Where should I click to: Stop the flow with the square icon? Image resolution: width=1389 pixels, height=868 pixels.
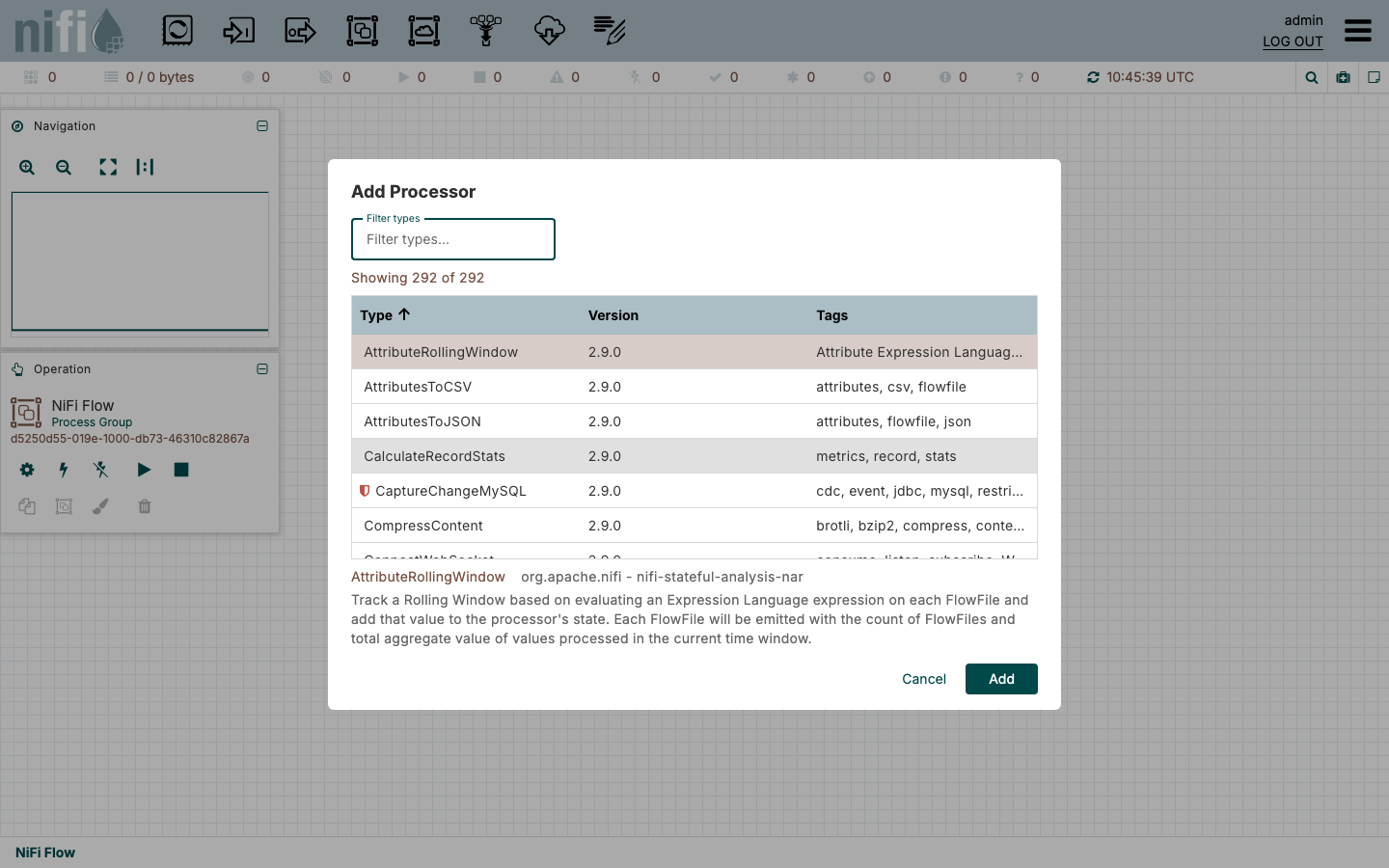(181, 470)
